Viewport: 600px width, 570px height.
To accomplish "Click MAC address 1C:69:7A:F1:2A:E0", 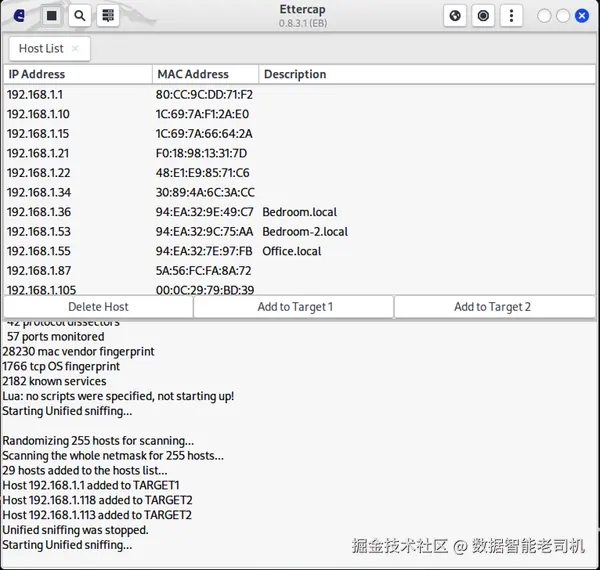I will 202,114.
